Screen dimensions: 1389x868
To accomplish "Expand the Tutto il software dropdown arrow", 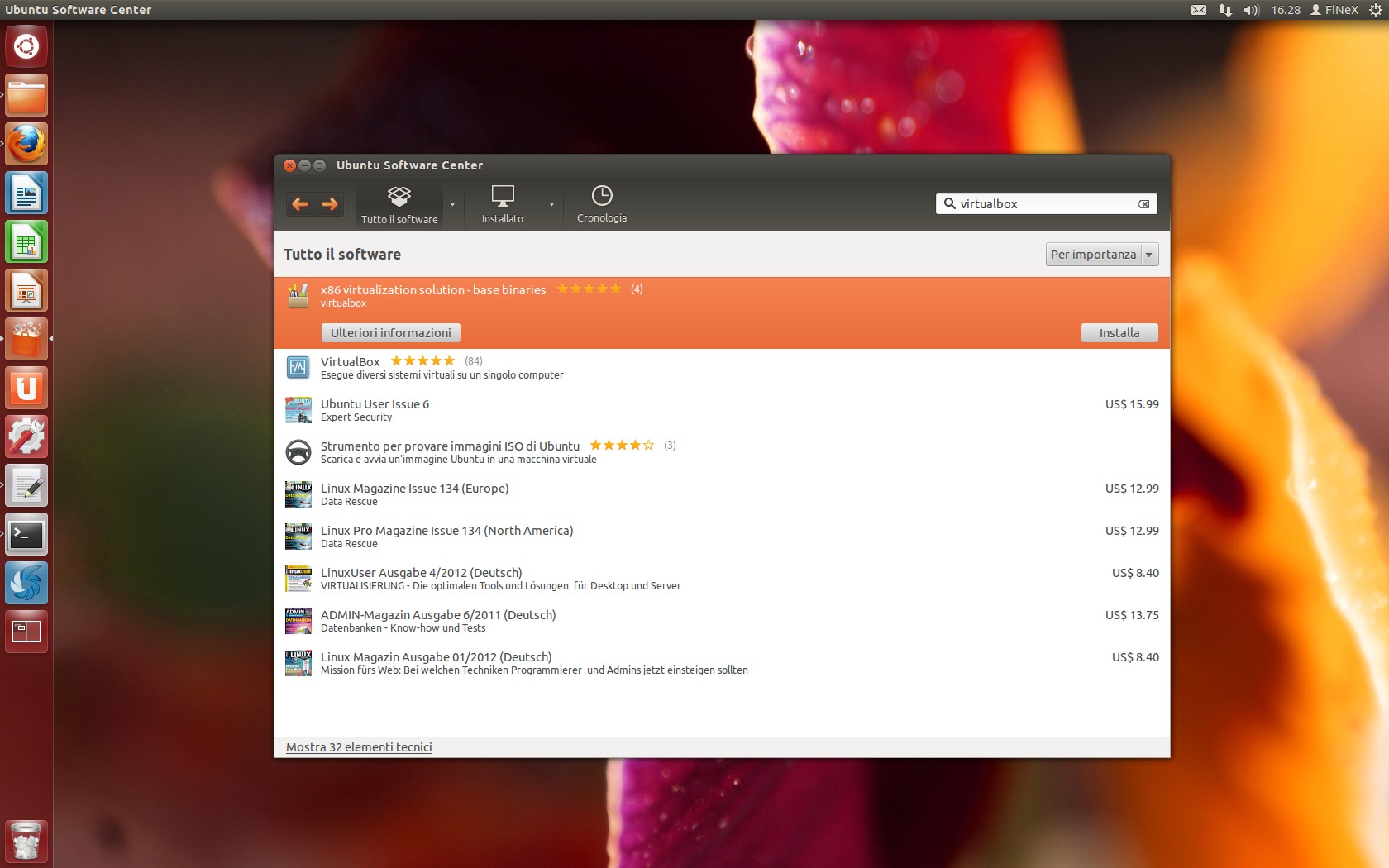I will [x=452, y=204].
